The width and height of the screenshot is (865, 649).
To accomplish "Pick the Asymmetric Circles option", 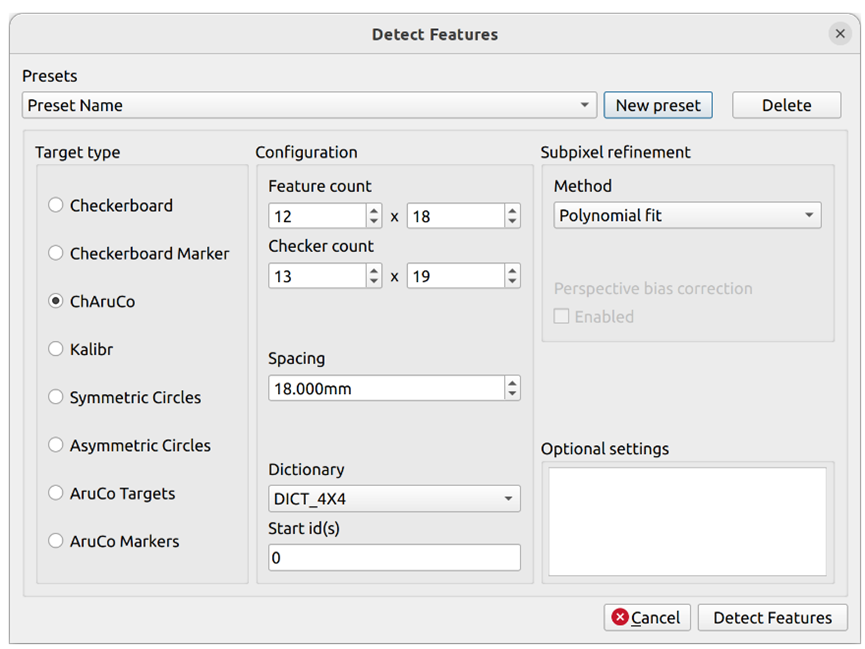I will click(x=56, y=446).
